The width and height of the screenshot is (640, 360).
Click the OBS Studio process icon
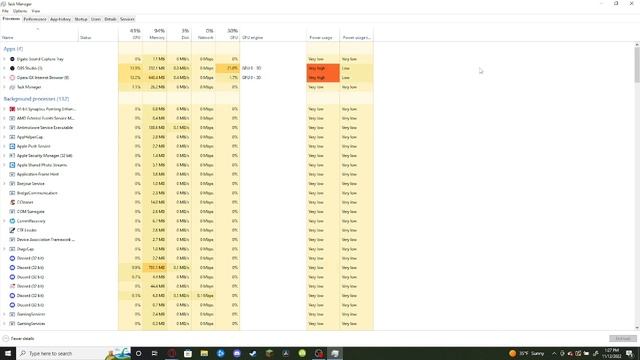(12, 68)
